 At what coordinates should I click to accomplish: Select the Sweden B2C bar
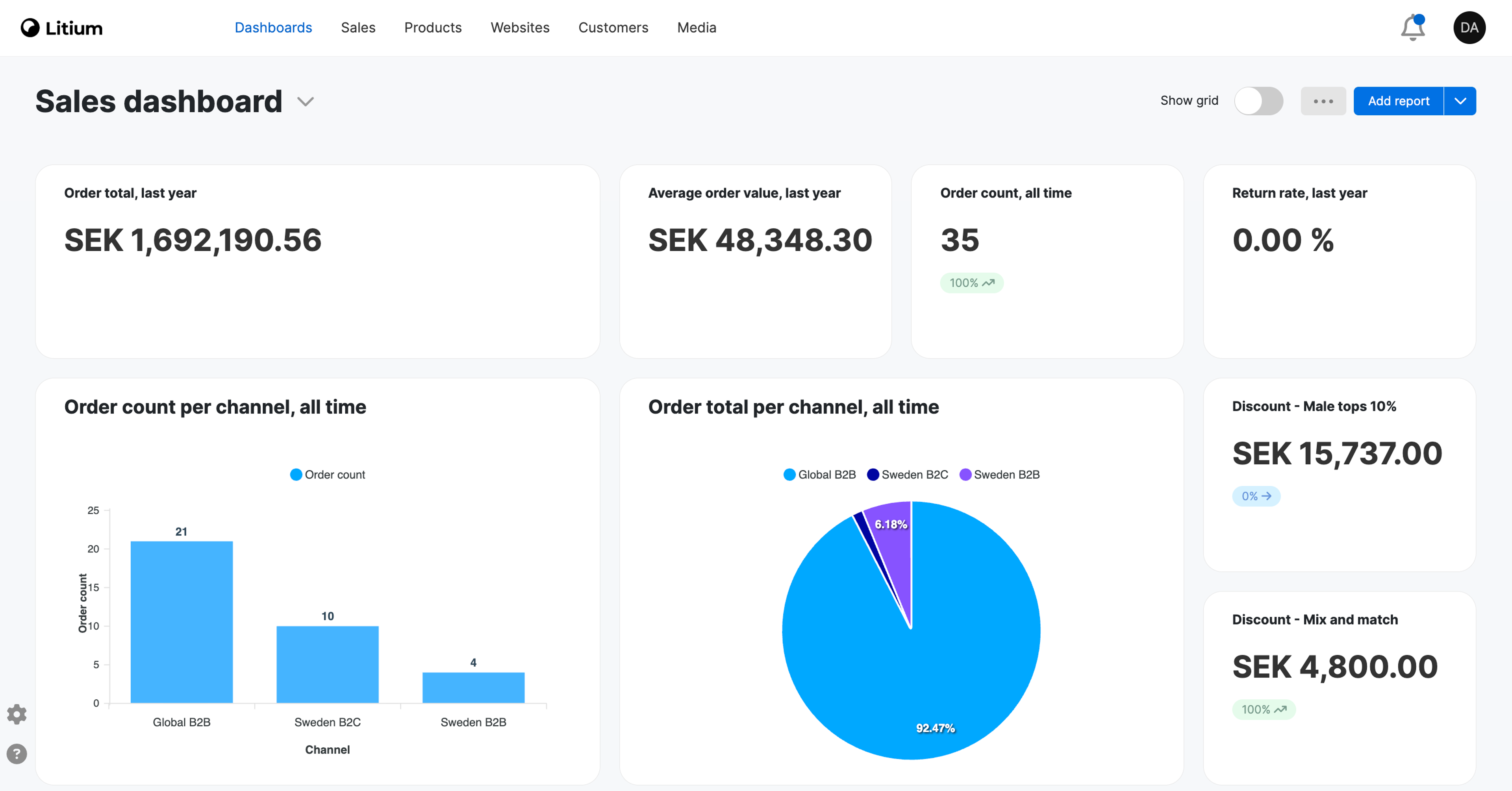(x=328, y=664)
